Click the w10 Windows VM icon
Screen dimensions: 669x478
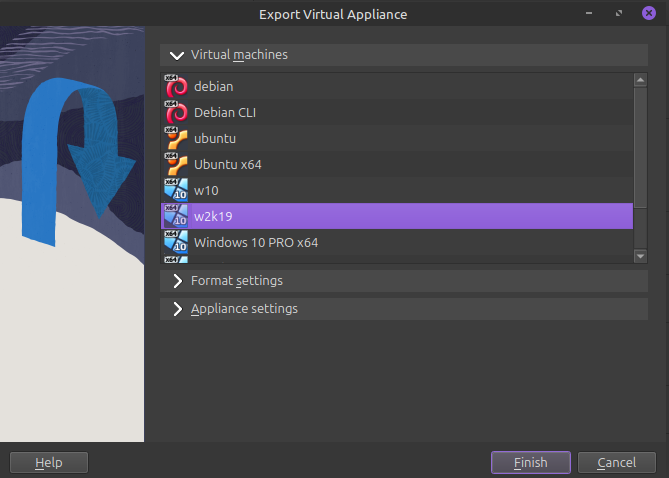point(176,191)
